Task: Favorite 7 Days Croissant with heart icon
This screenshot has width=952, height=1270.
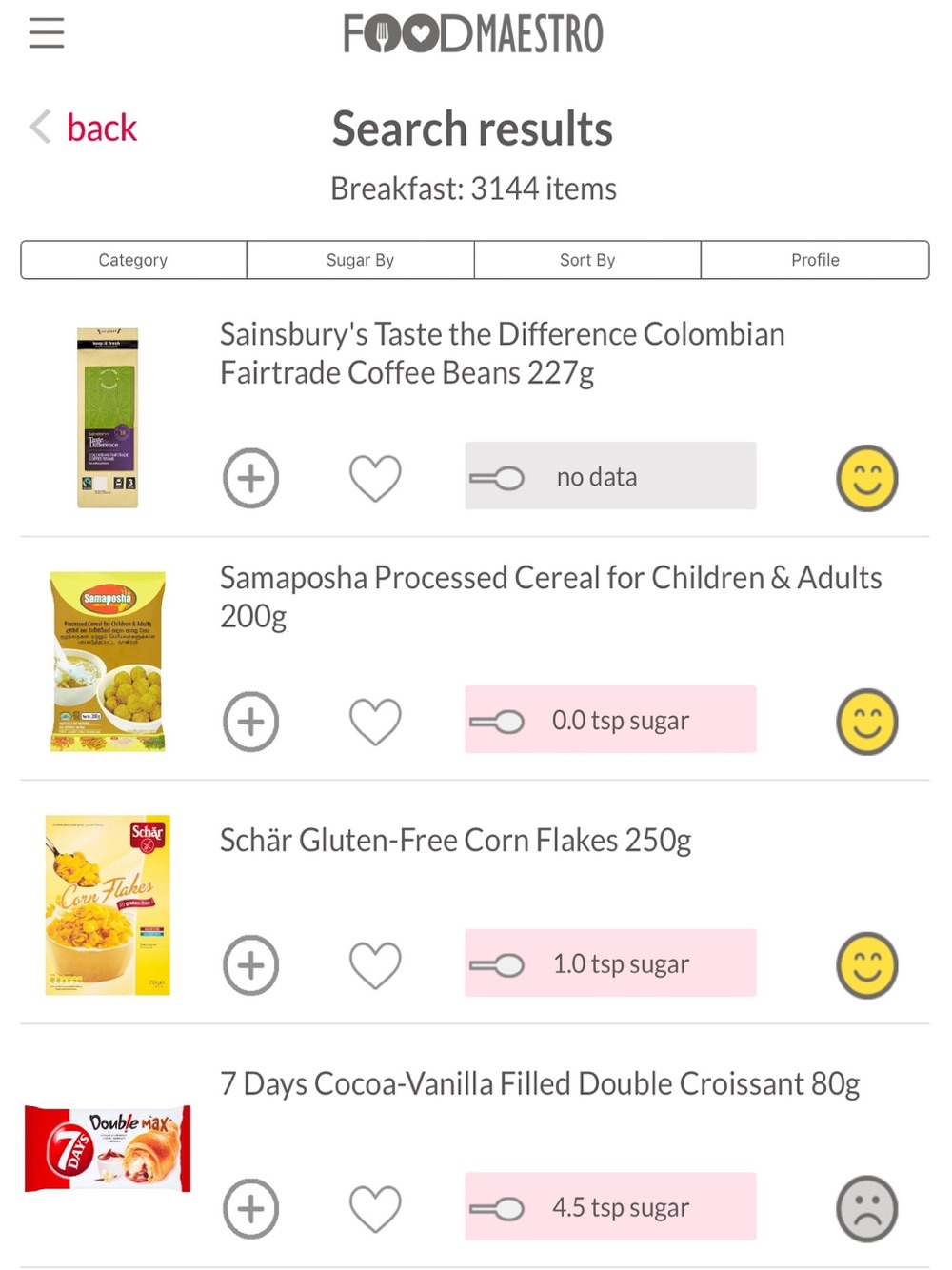Action: click(375, 1209)
